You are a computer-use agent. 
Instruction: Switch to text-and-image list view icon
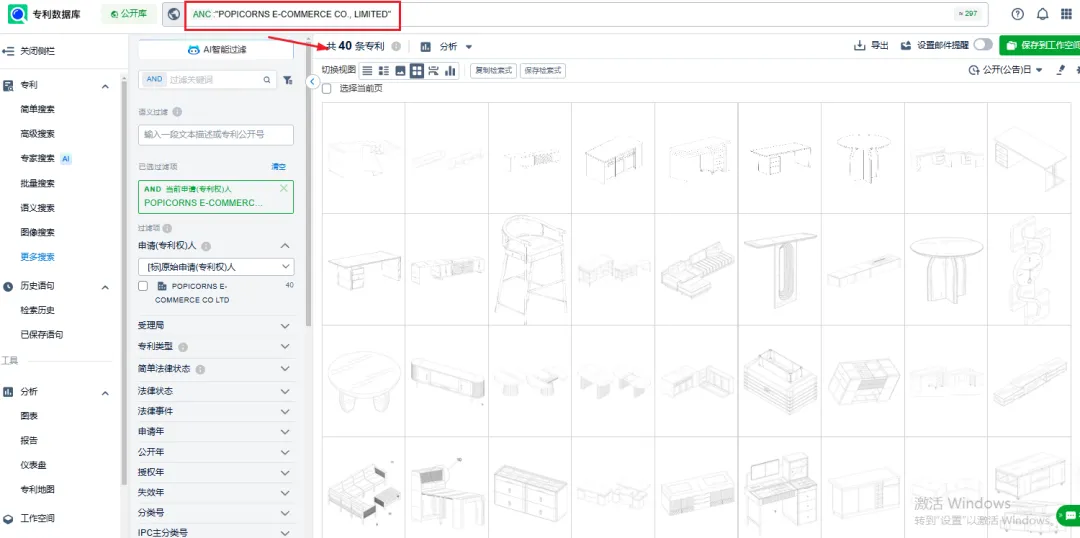(384, 70)
